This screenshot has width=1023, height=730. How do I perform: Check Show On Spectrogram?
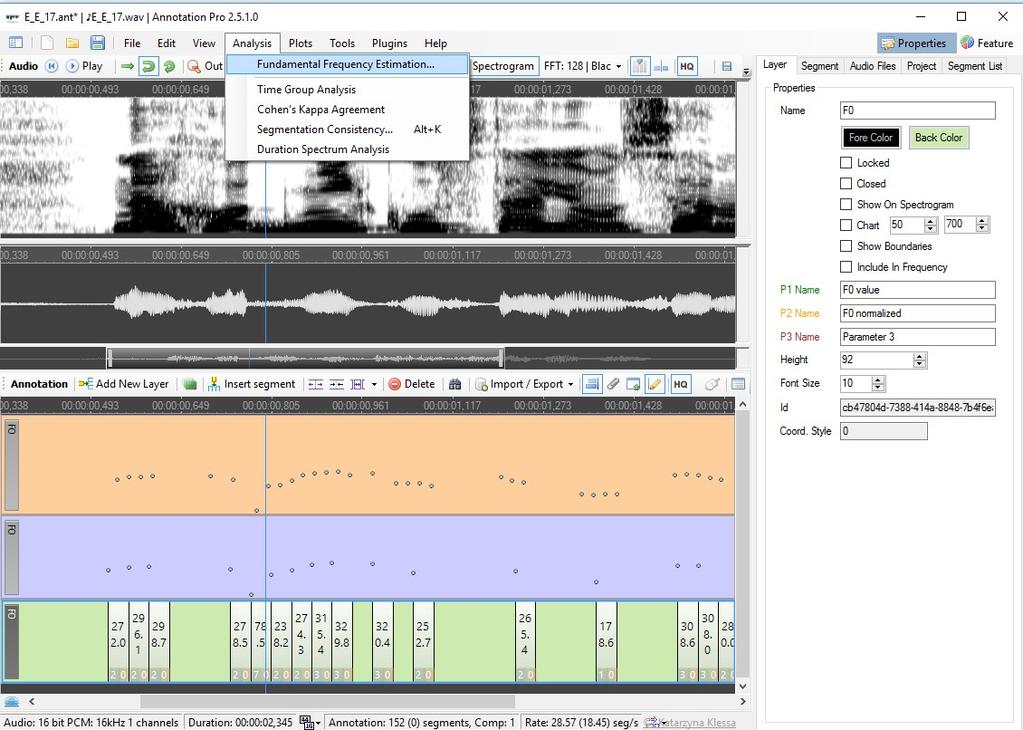(846, 204)
